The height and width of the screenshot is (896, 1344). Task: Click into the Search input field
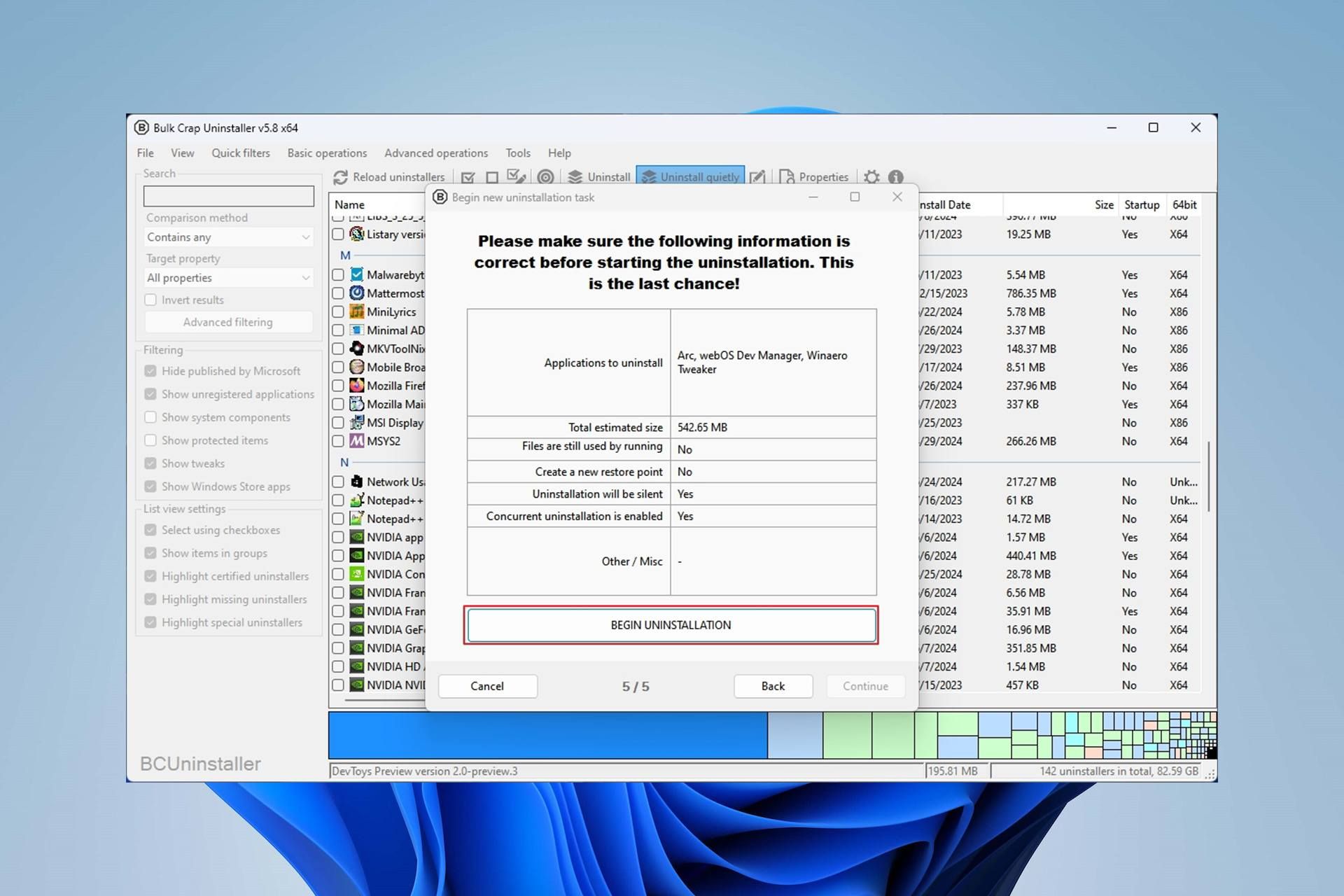pos(228,196)
